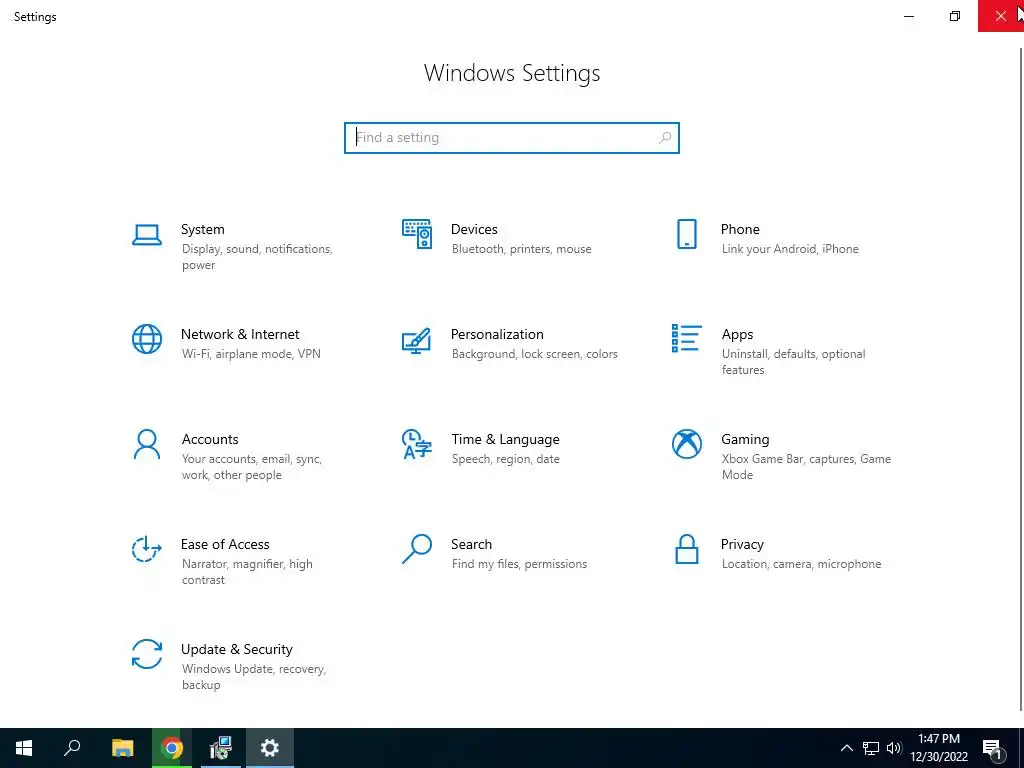1024x768 pixels.
Task: Open the Search settings title
Action: (x=472, y=545)
